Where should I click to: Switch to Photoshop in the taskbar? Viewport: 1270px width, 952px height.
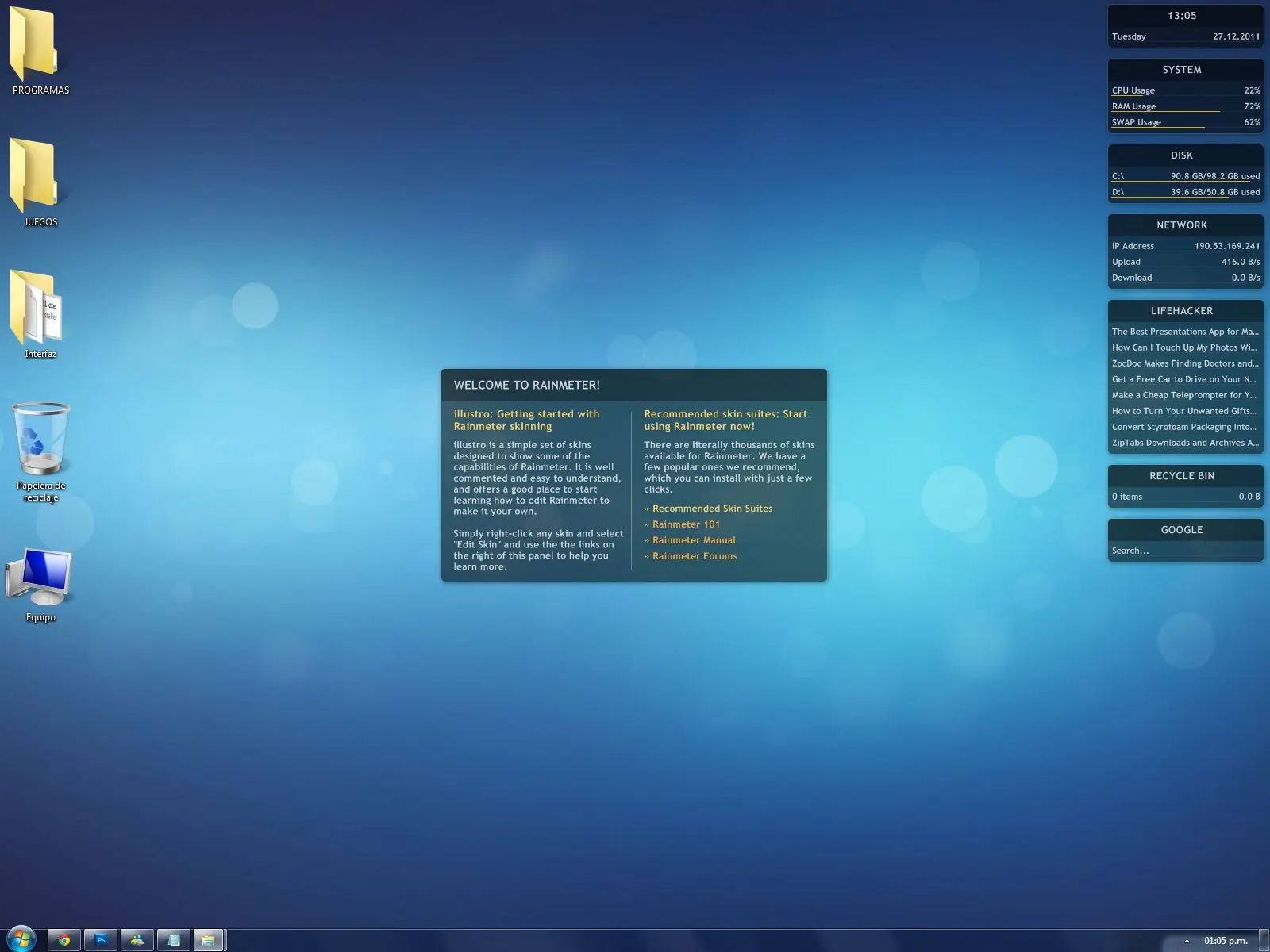101,940
